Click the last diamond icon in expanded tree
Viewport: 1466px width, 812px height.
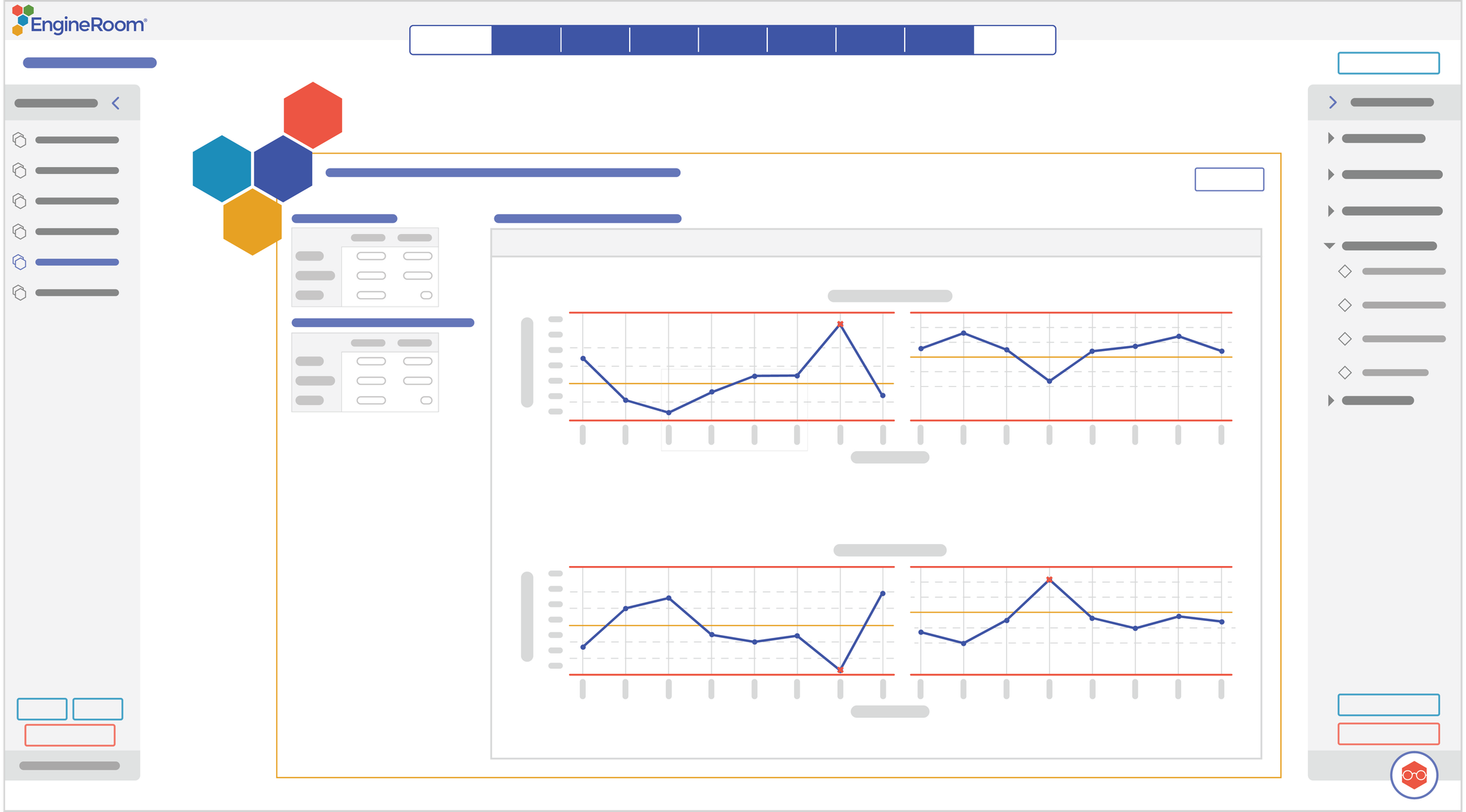(1345, 372)
